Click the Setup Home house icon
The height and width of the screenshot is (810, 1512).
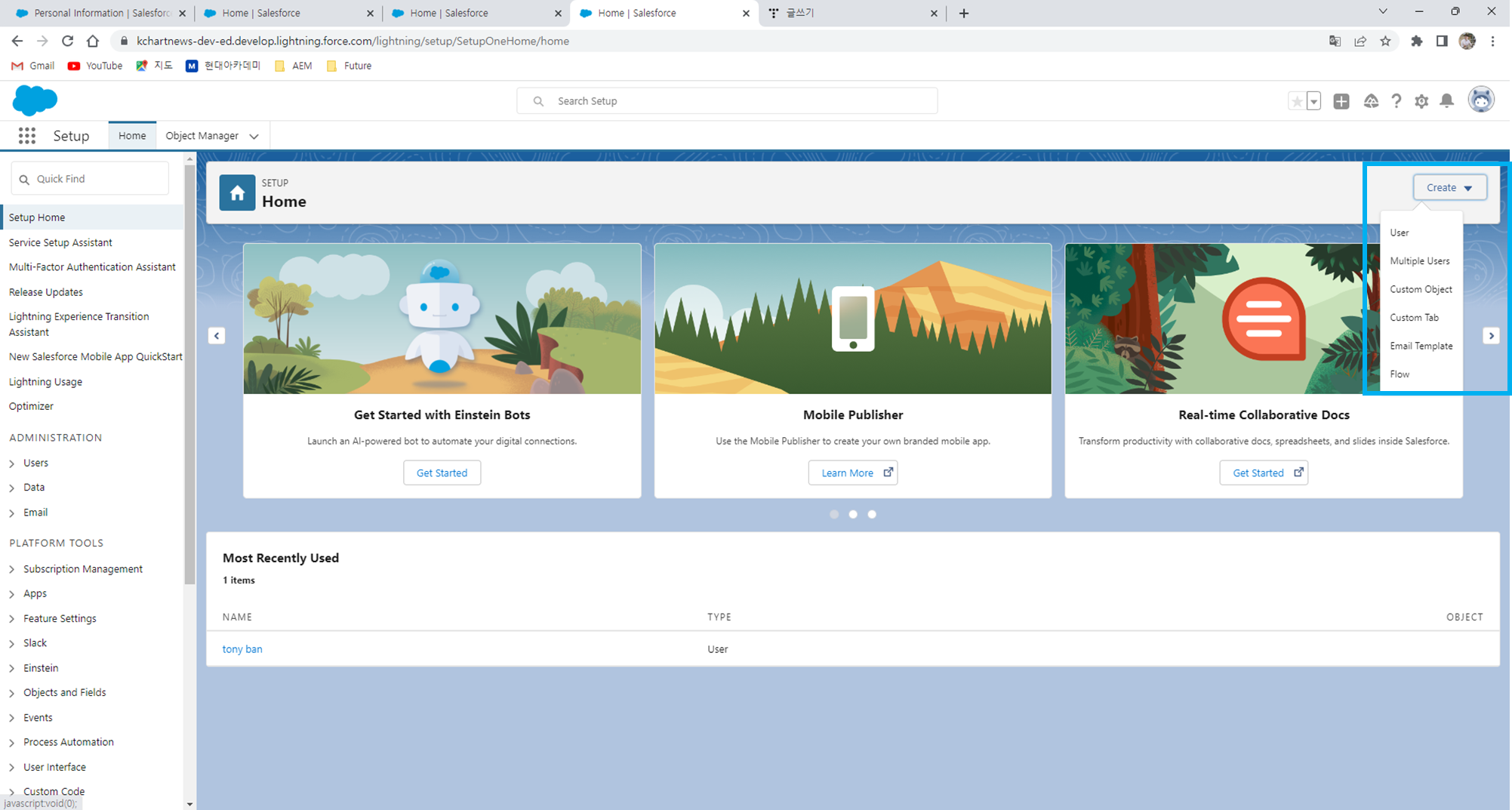coord(237,193)
